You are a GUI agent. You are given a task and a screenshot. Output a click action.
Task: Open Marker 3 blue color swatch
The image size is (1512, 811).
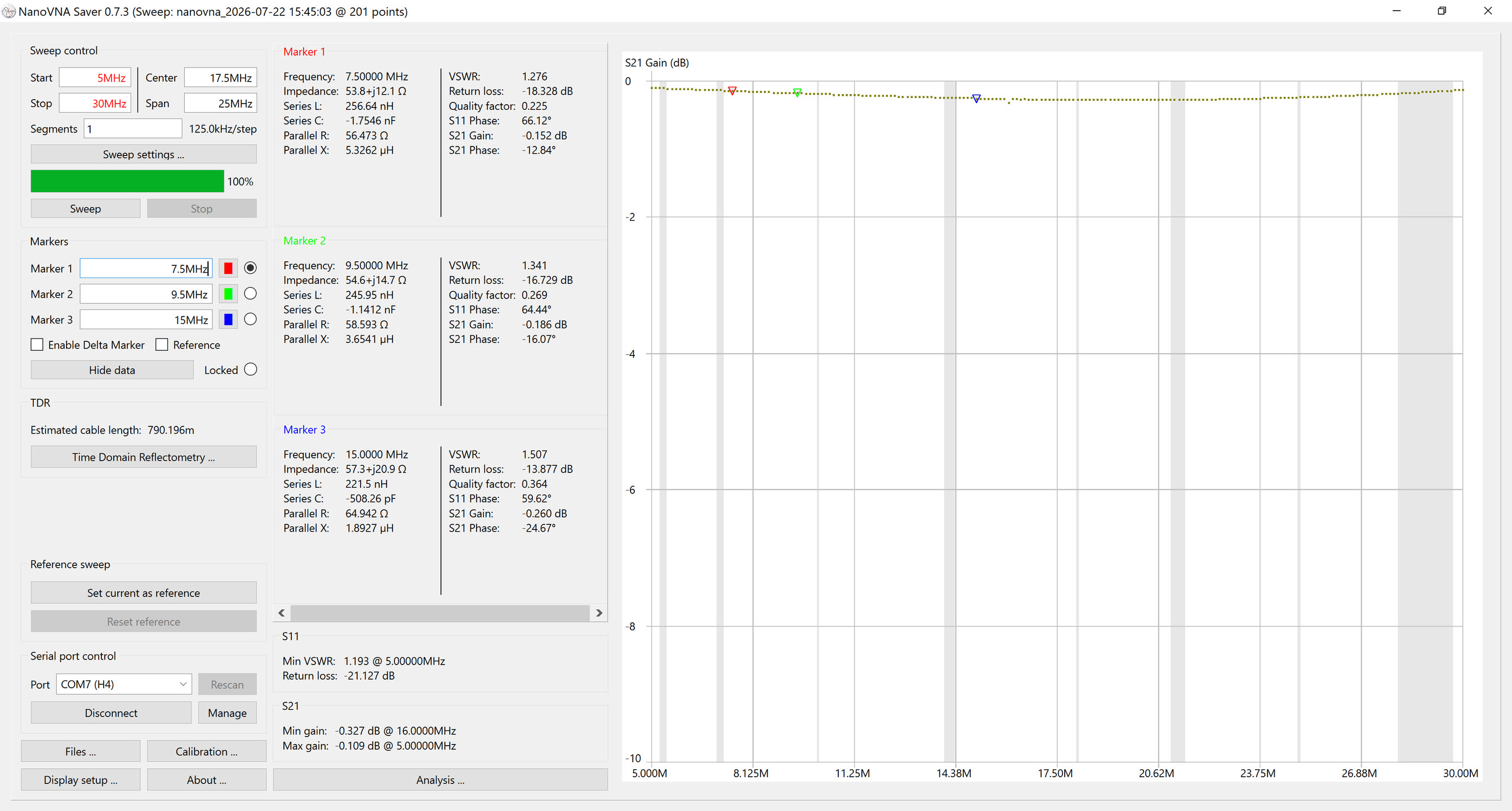tap(228, 319)
